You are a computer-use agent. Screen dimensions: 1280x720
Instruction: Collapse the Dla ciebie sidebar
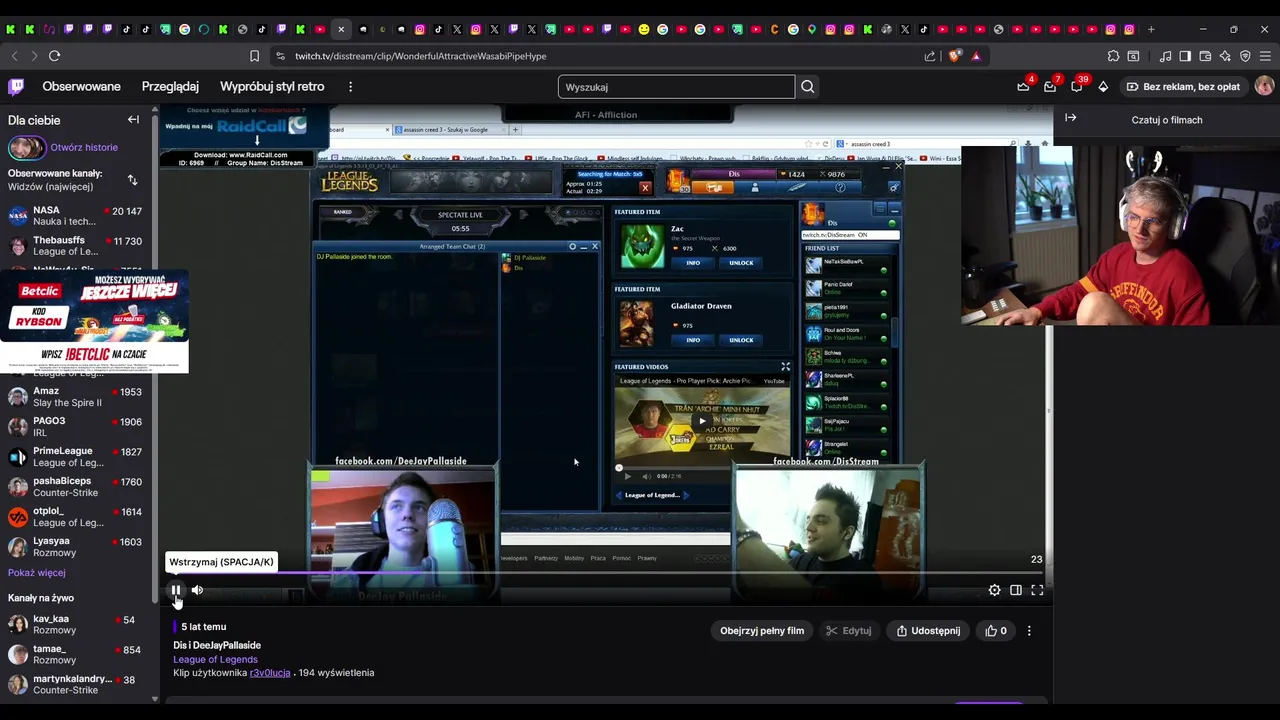tap(133, 120)
